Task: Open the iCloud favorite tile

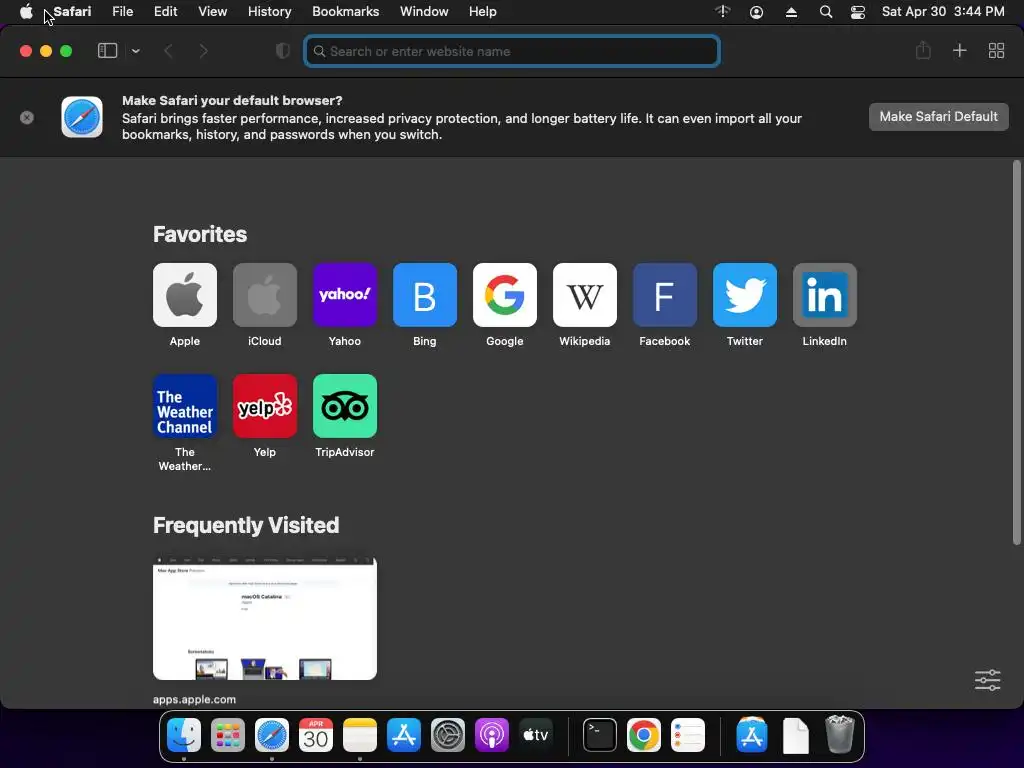Action: coord(264,295)
